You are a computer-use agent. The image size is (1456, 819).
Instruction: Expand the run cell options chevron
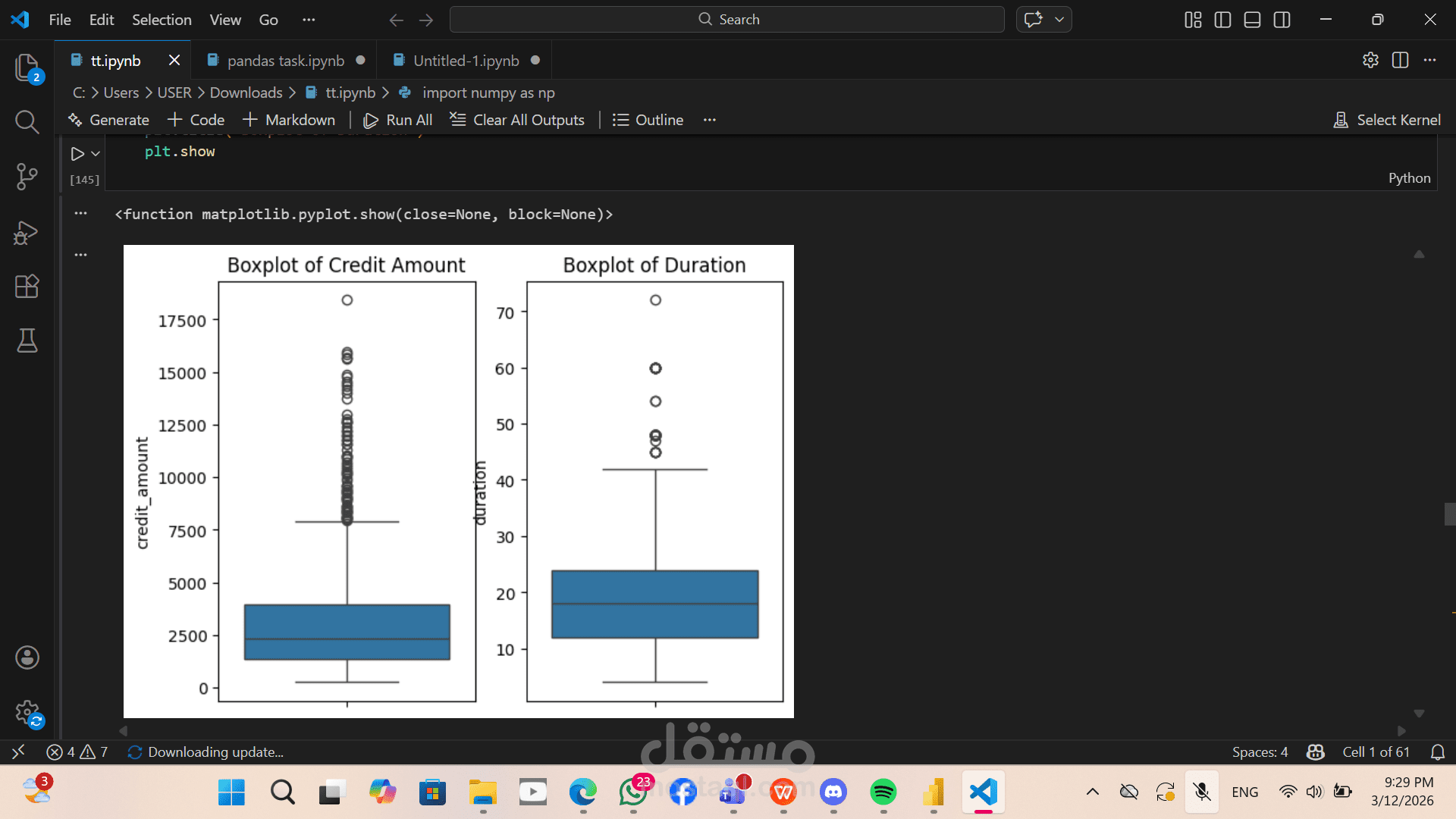pos(96,154)
